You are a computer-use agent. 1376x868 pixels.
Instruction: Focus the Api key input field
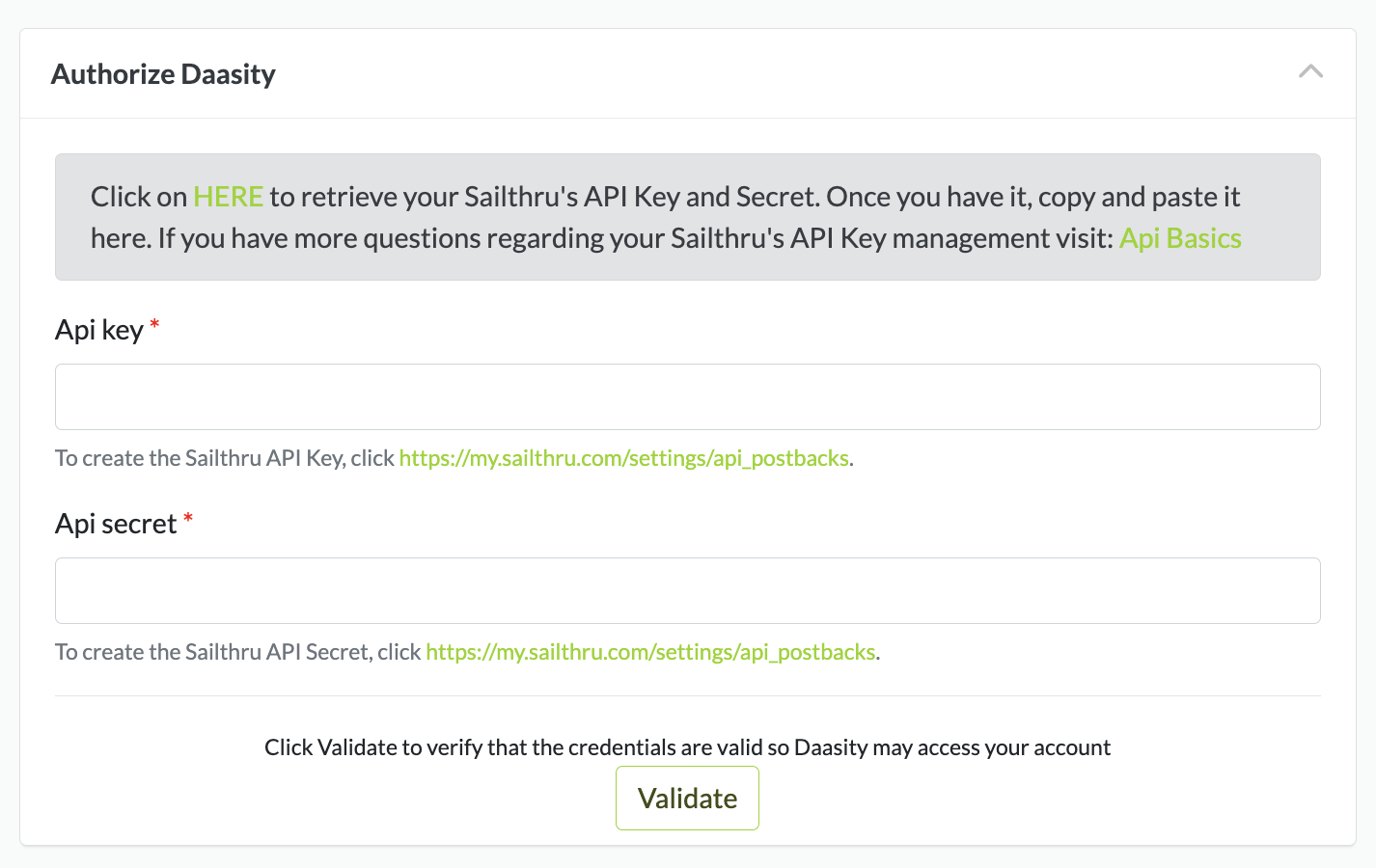687,396
